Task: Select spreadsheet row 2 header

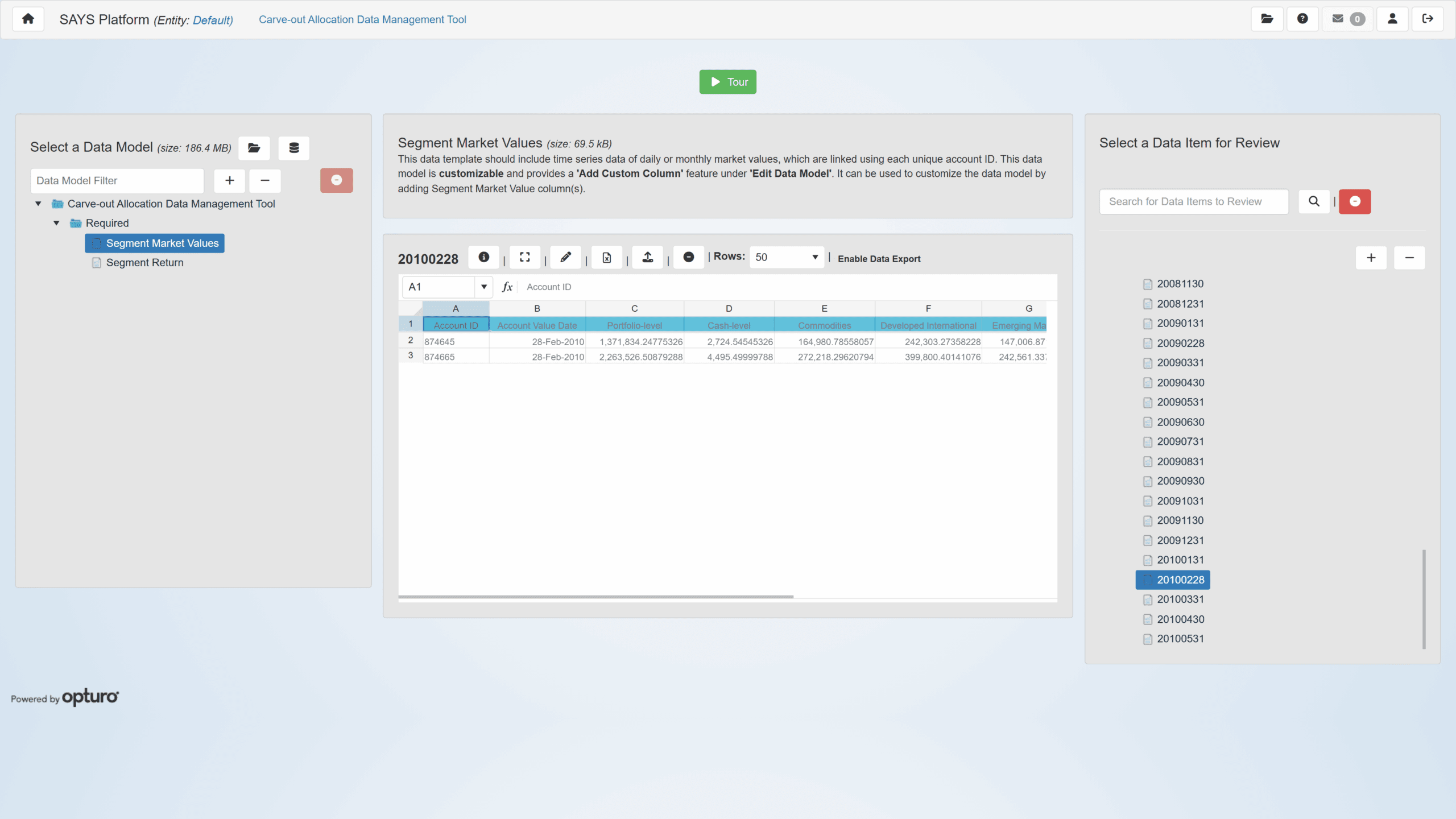Action: click(x=411, y=341)
